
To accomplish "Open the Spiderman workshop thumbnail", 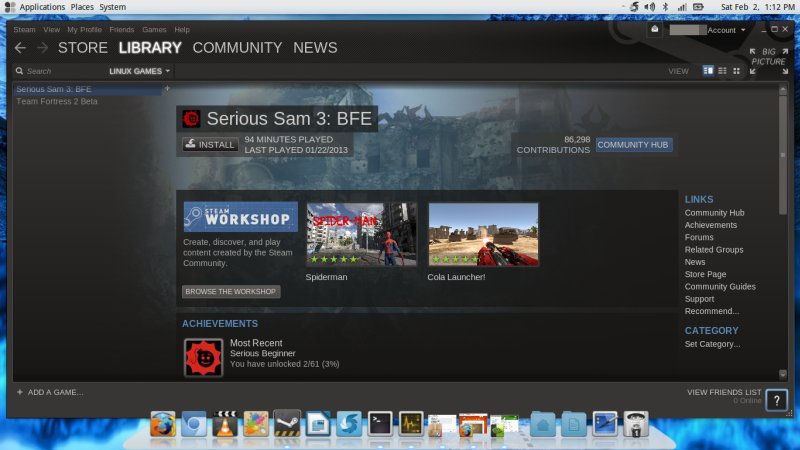I will click(x=361, y=234).
